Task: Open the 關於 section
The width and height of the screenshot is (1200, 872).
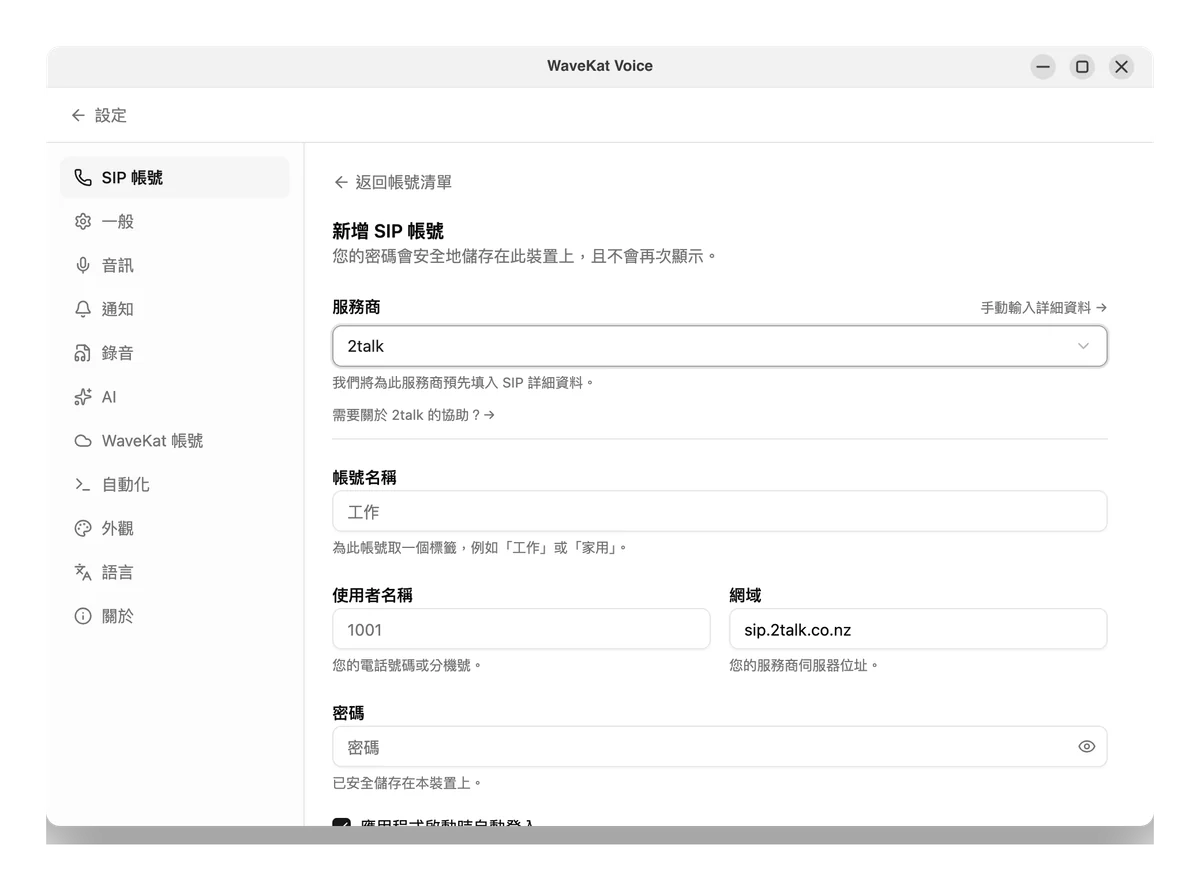Action: [x=175, y=616]
